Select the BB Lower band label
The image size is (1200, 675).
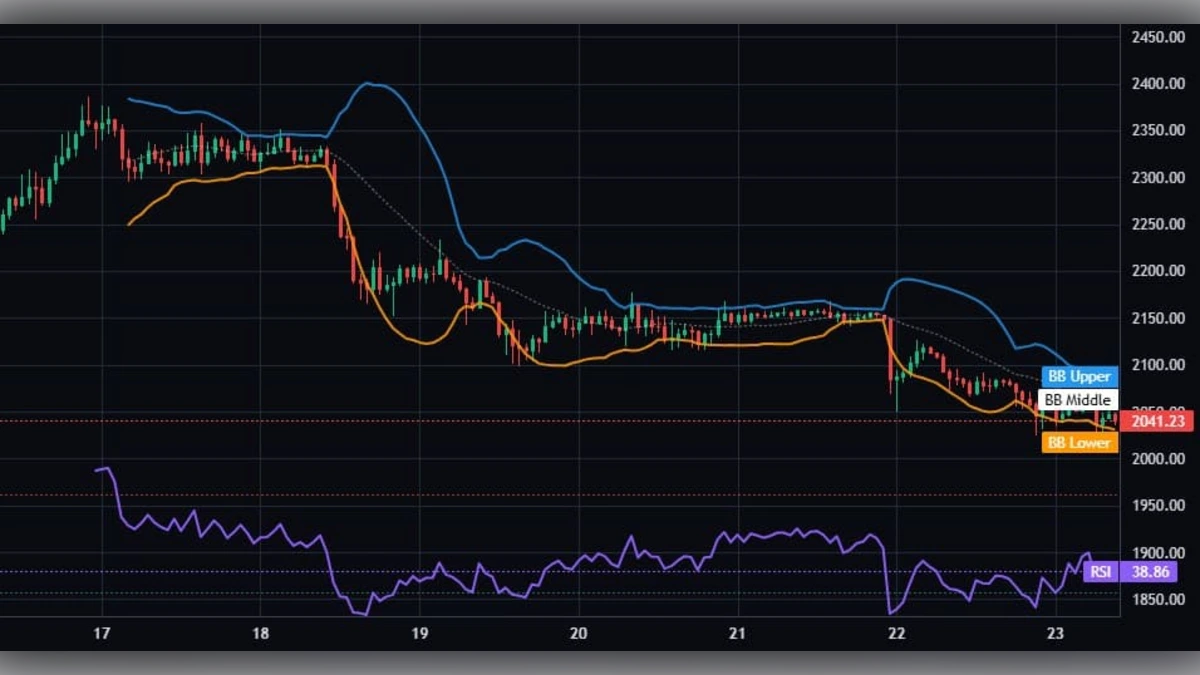tap(1078, 443)
